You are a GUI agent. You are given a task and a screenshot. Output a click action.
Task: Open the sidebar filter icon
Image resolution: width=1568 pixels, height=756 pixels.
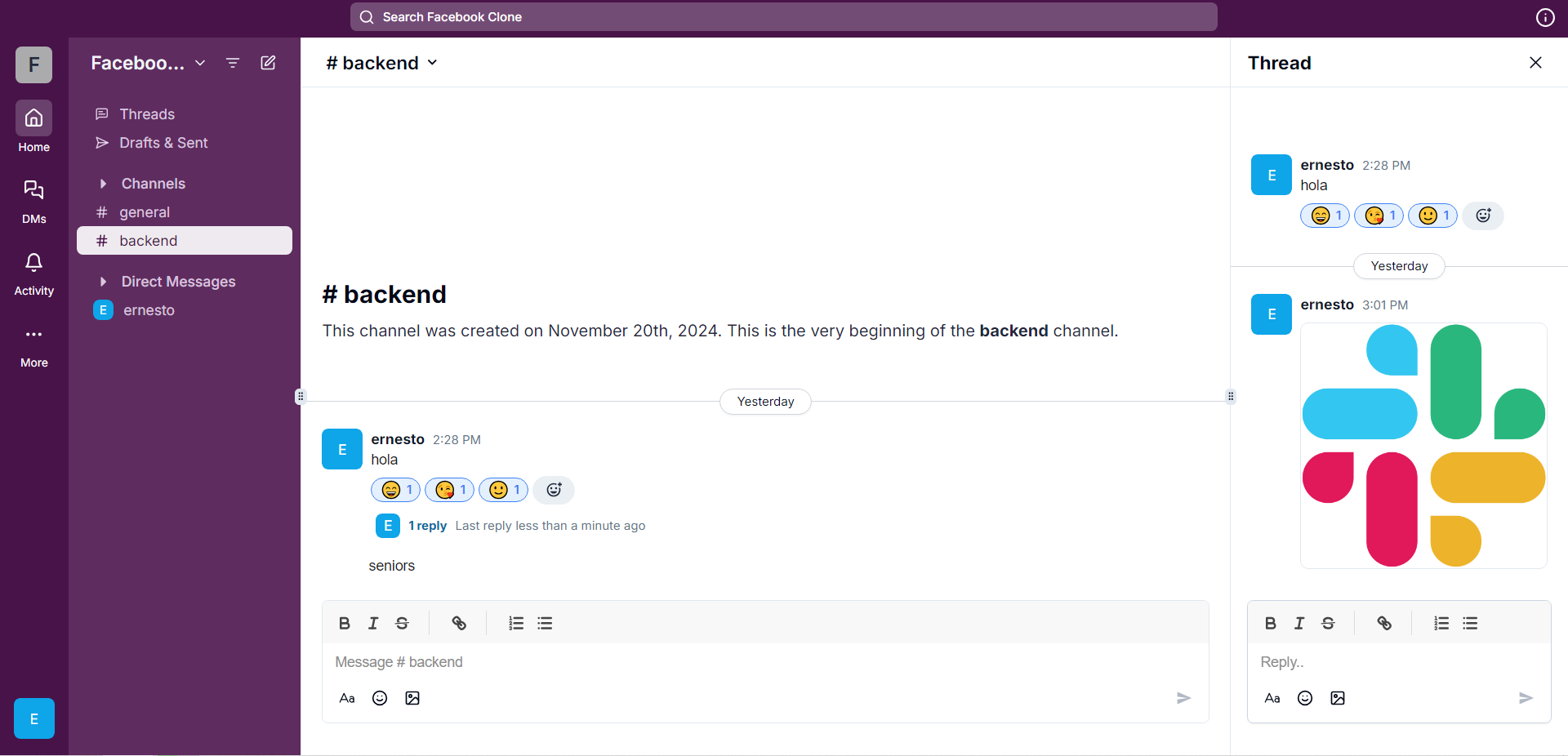click(233, 63)
